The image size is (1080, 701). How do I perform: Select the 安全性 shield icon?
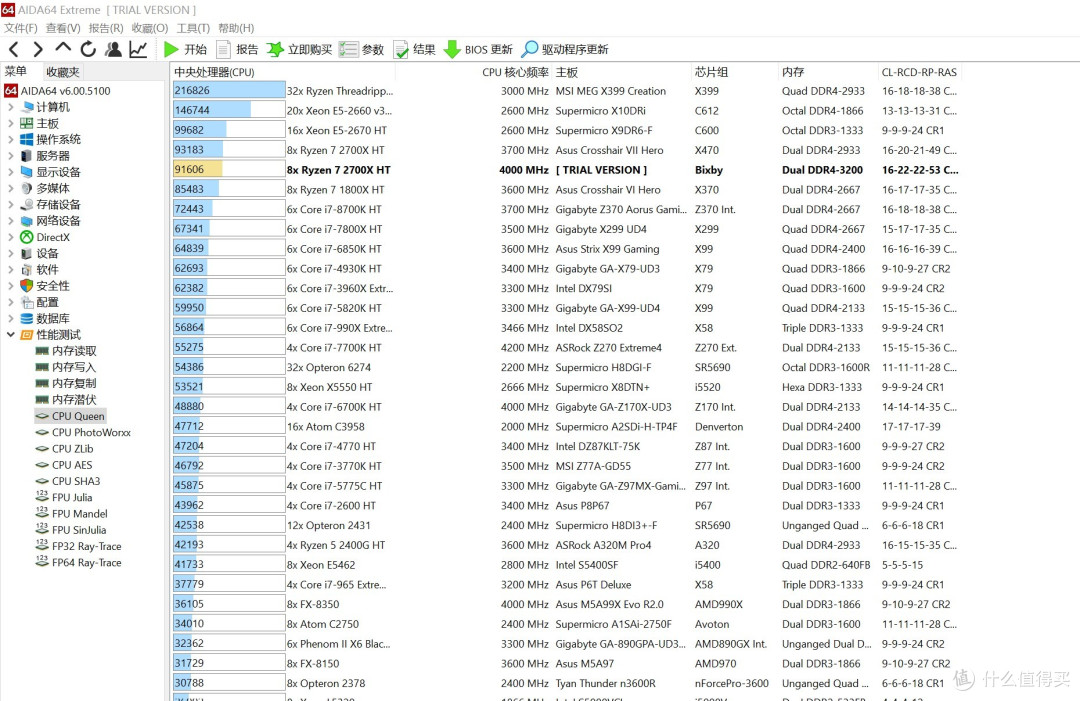27,286
